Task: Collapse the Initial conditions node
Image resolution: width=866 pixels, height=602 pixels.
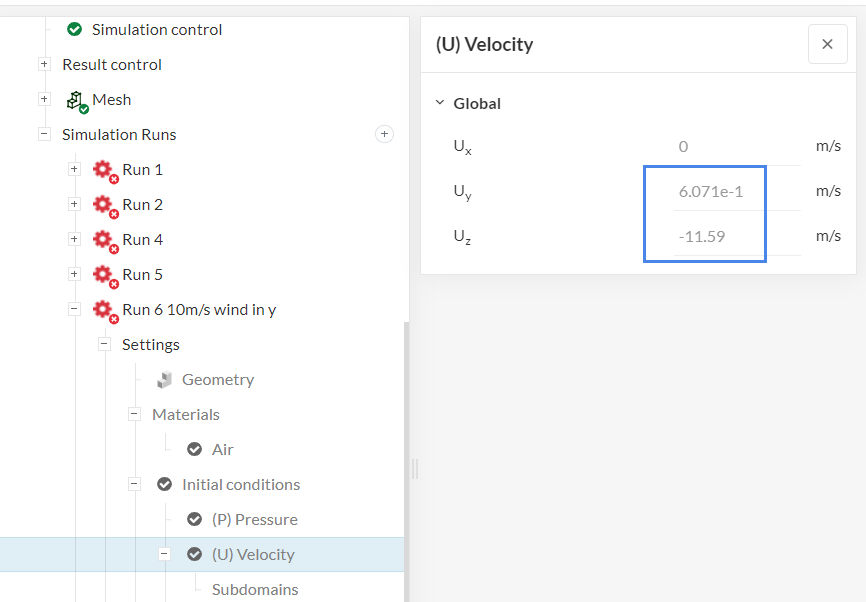Action: pyautogui.click(x=134, y=485)
